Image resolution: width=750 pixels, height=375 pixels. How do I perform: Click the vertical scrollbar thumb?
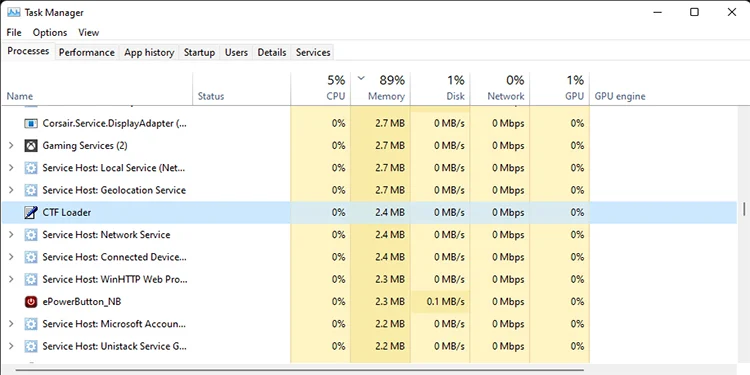pyautogui.click(x=744, y=209)
